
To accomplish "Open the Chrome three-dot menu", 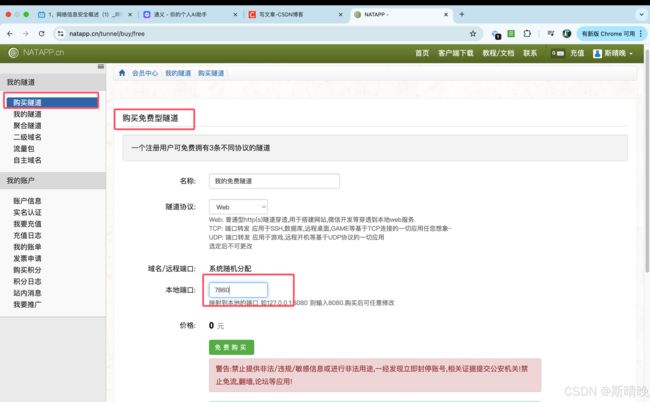I will coord(640,34).
